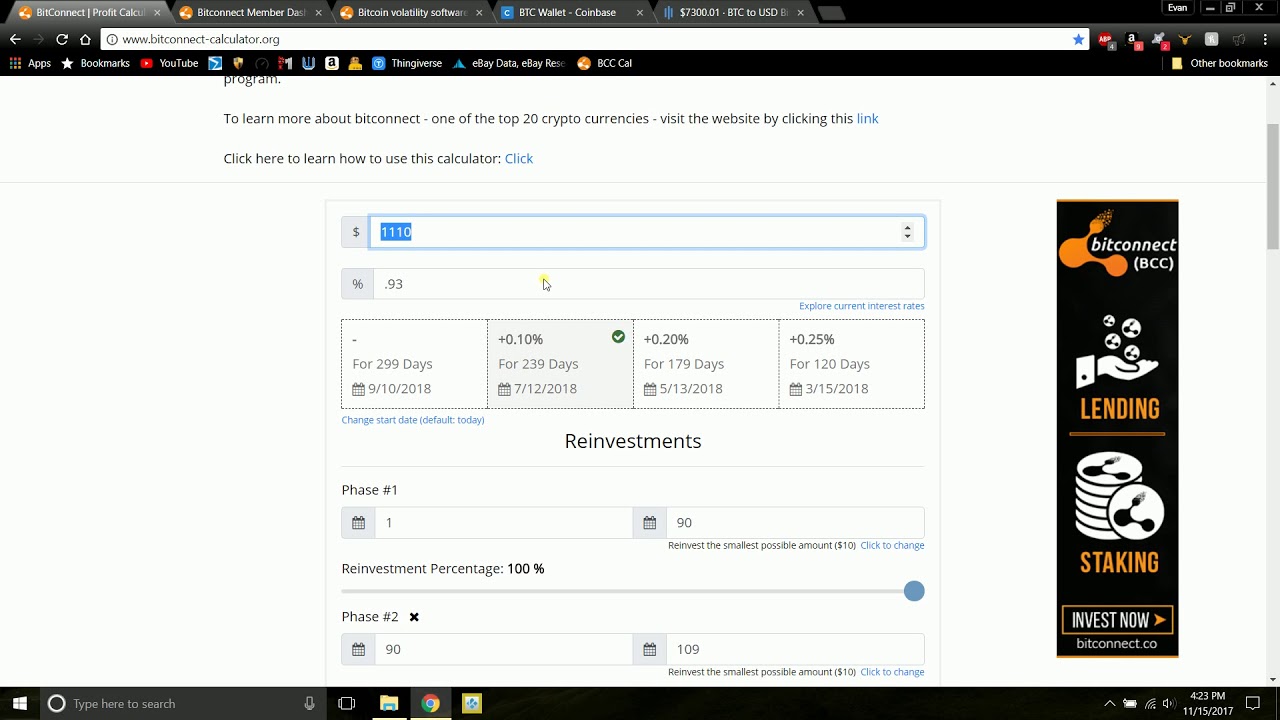Open the eBay Data bookmark

[x=509, y=63]
